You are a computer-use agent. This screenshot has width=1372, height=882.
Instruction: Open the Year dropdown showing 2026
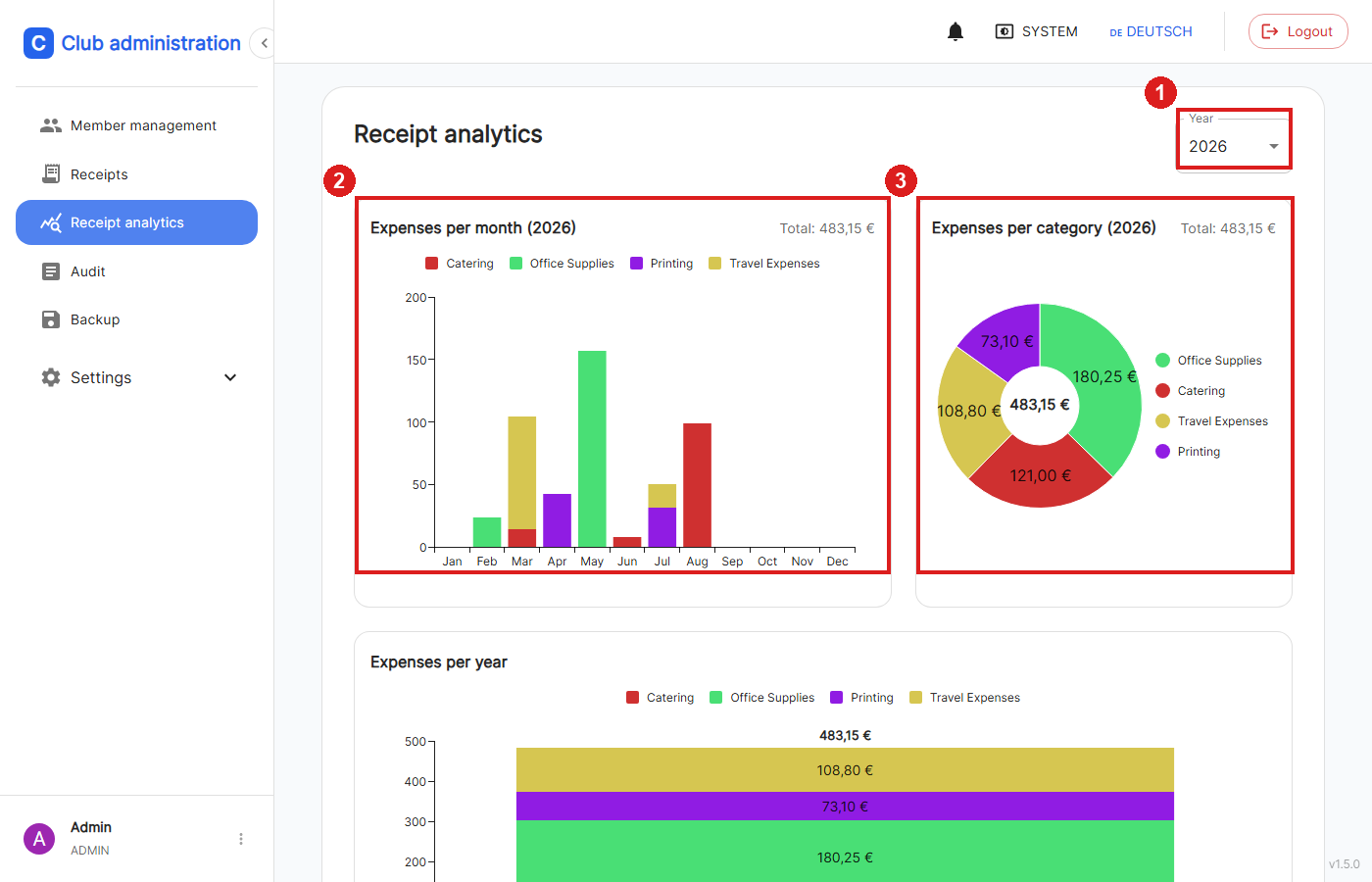click(1234, 145)
